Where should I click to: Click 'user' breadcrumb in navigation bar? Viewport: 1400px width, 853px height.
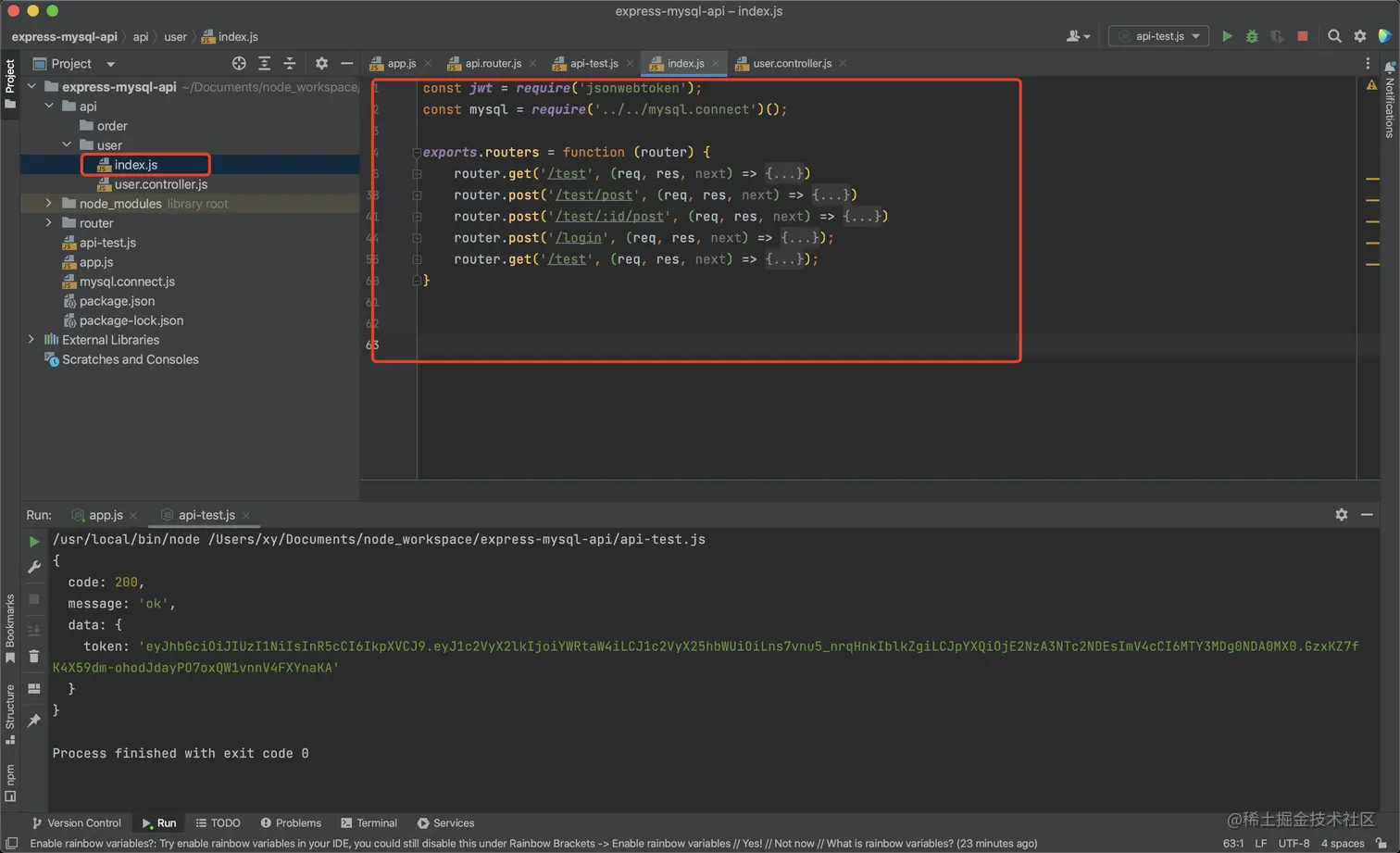click(x=175, y=36)
